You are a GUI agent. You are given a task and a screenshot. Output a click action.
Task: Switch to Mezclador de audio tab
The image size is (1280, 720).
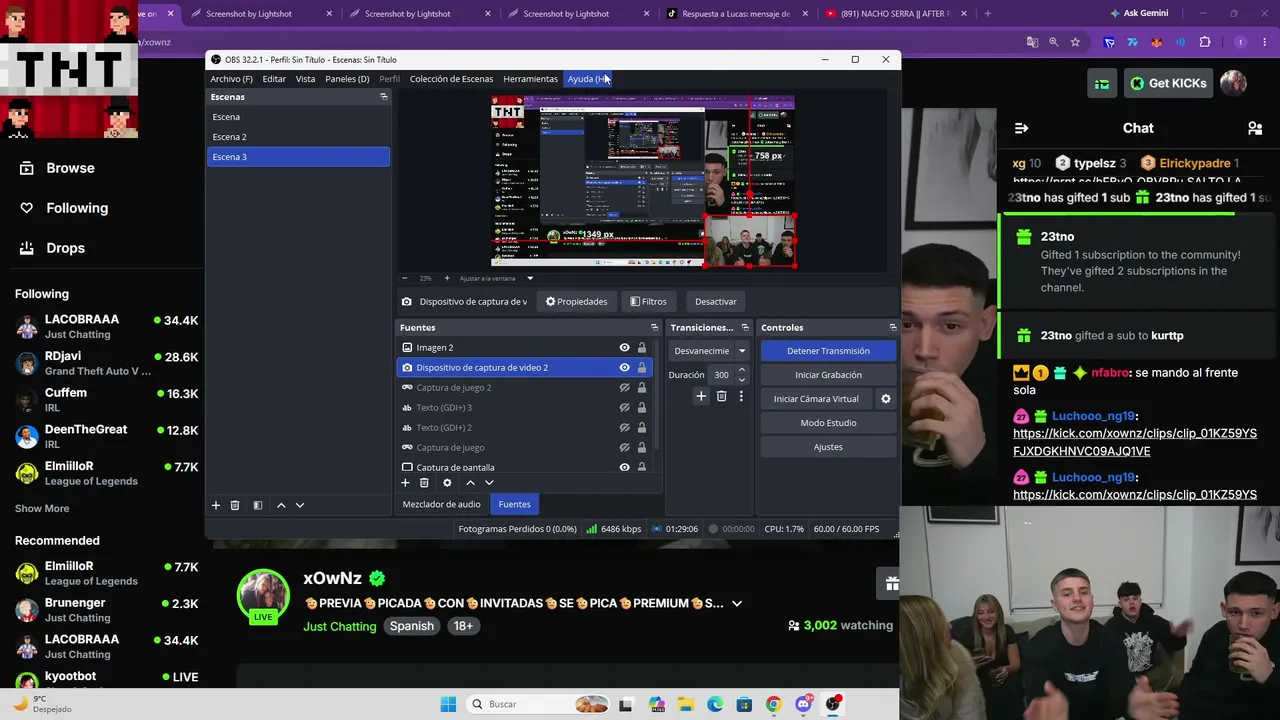[441, 504]
